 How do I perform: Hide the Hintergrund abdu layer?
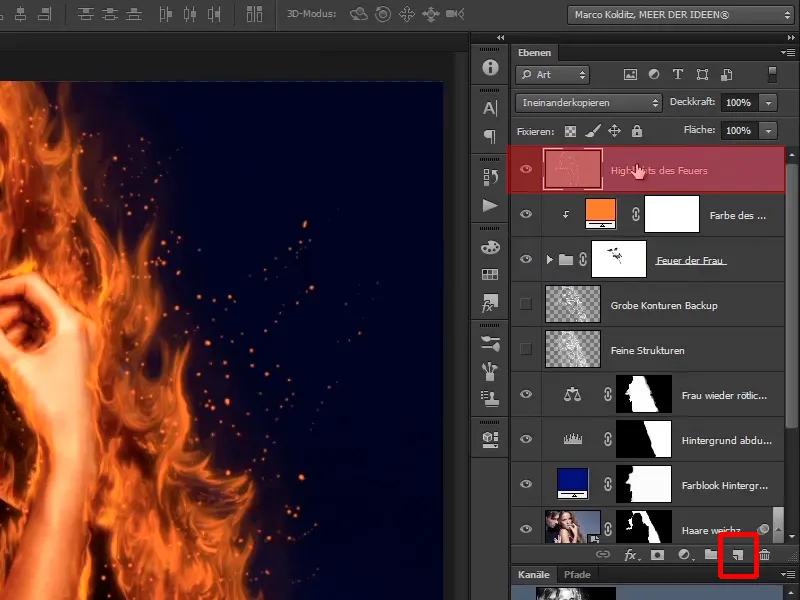click(x=526, y=439)
